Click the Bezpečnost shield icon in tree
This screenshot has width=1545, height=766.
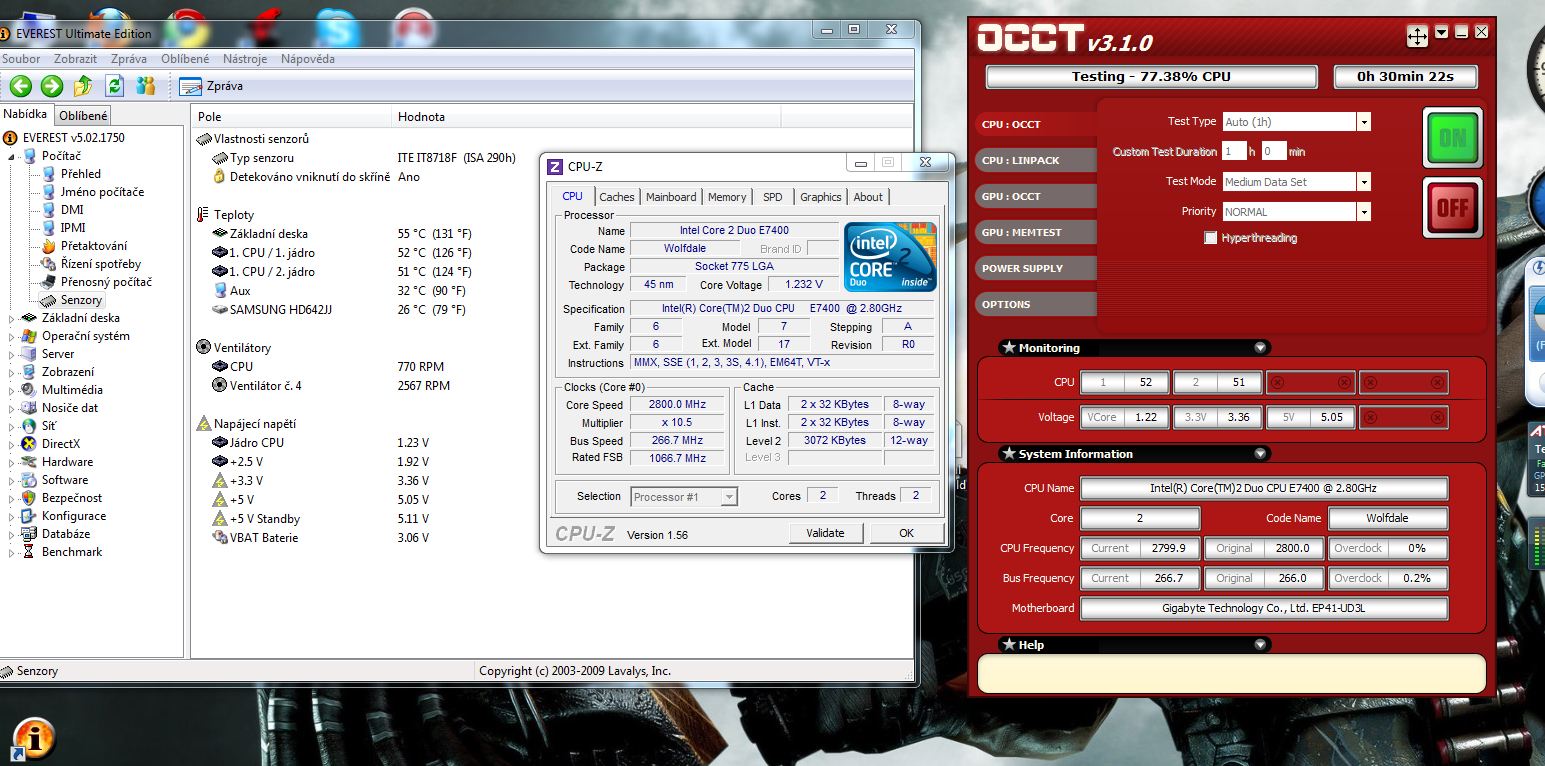[x=29, y=498]
